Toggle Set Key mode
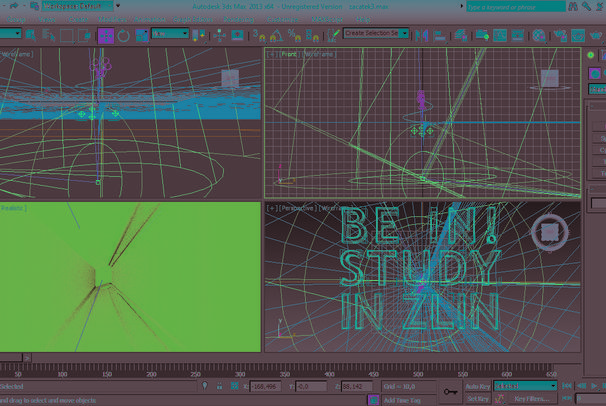Screen dimensions: 606x406 pyautogui.click(x=478, y=399)
